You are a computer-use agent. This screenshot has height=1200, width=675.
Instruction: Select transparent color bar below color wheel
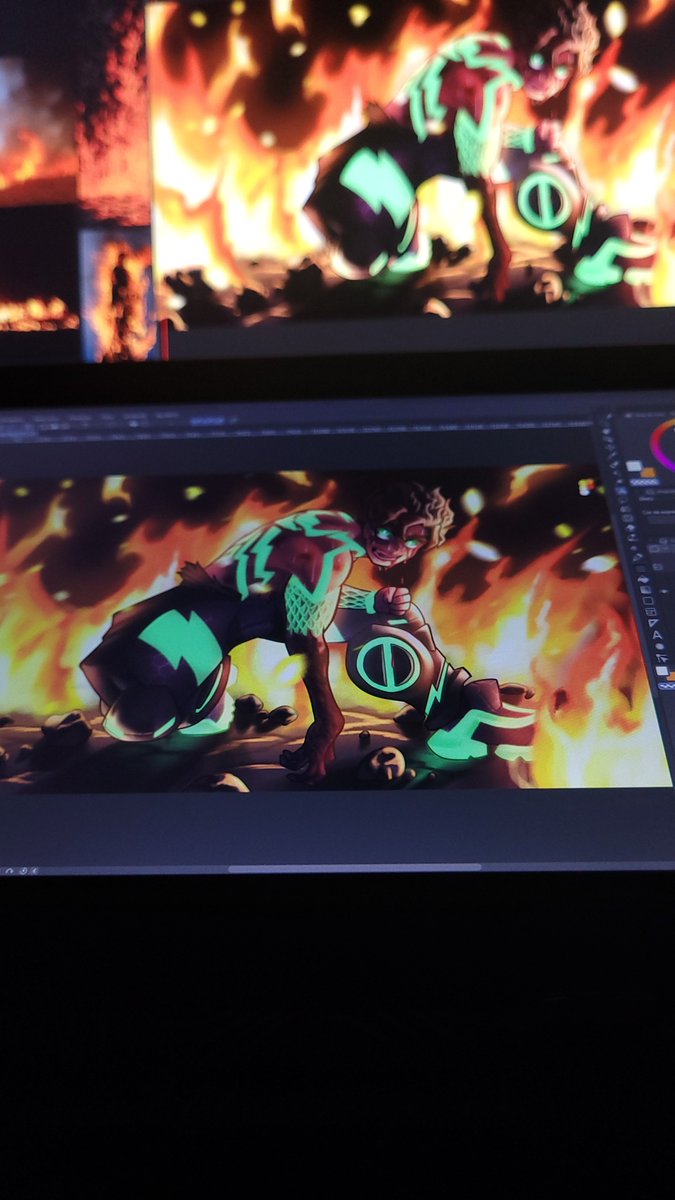[644, 482]
